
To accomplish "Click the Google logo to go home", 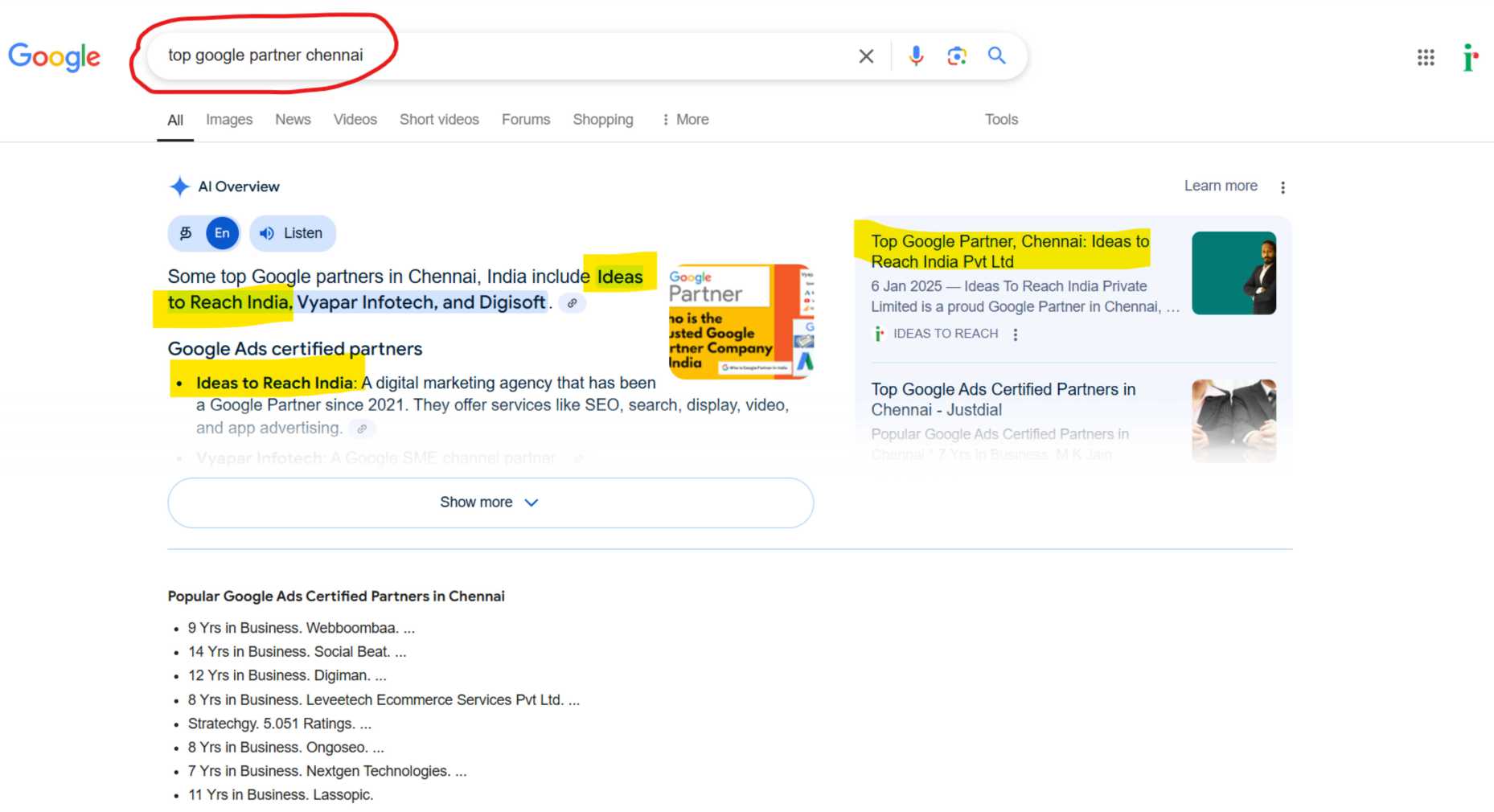I will tap(54, 56).
